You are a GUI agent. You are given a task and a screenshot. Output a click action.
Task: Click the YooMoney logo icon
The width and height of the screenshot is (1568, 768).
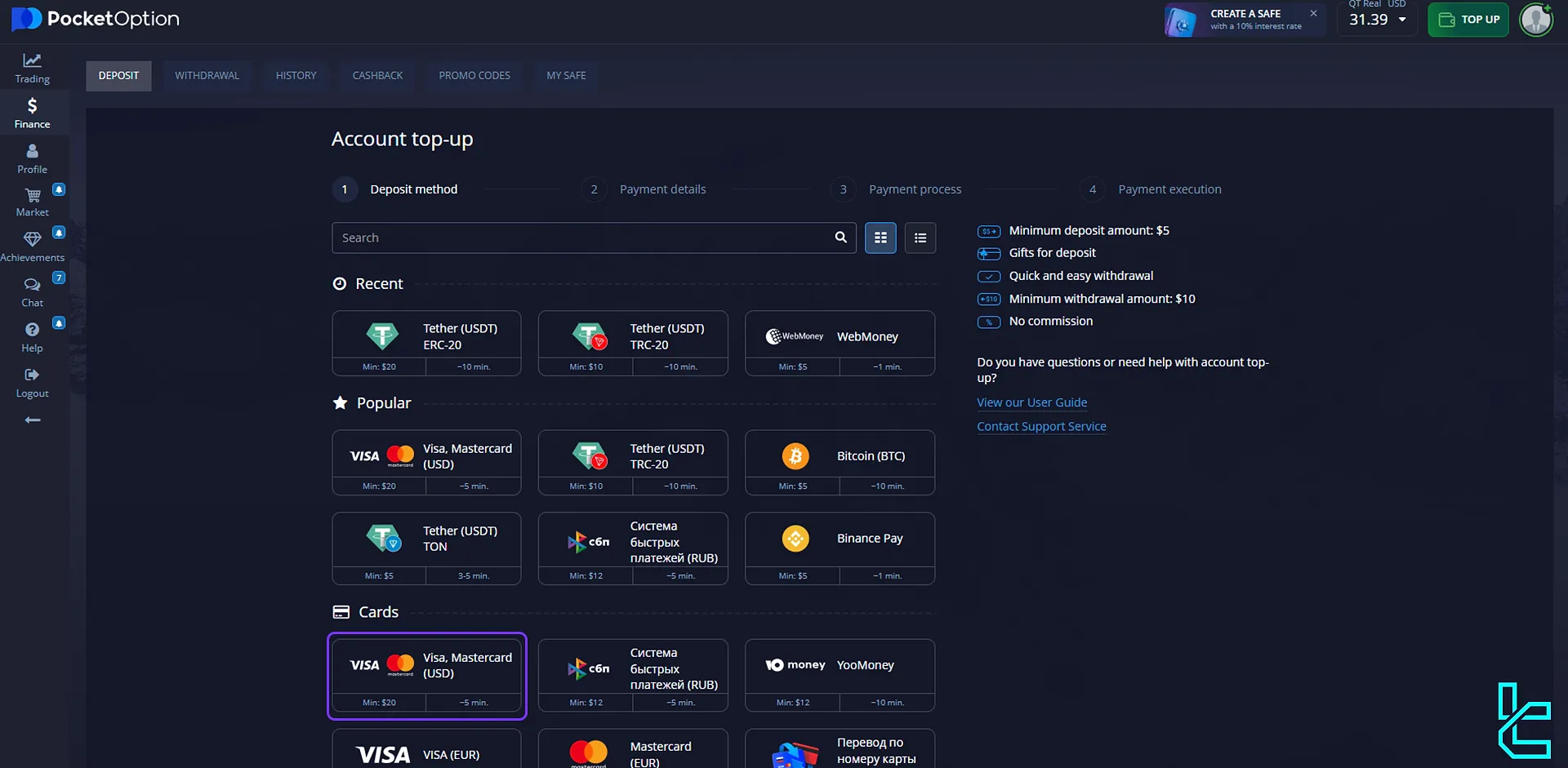[x=795, y=665]
